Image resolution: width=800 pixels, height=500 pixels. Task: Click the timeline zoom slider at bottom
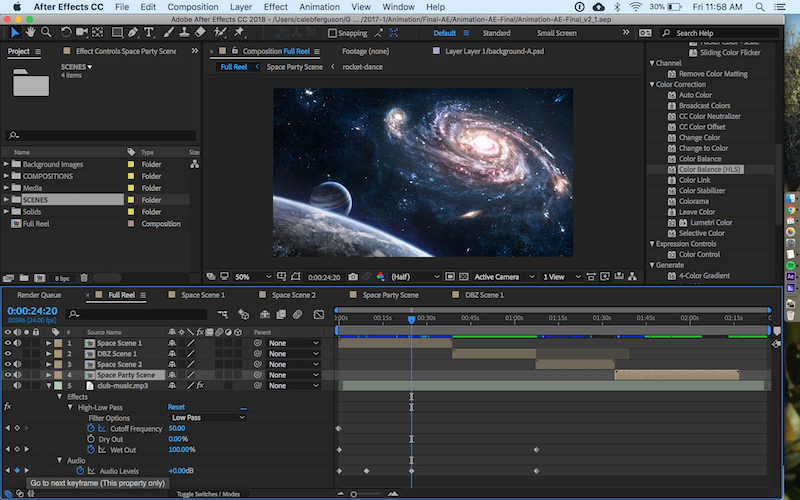click(x=355, y=494)
